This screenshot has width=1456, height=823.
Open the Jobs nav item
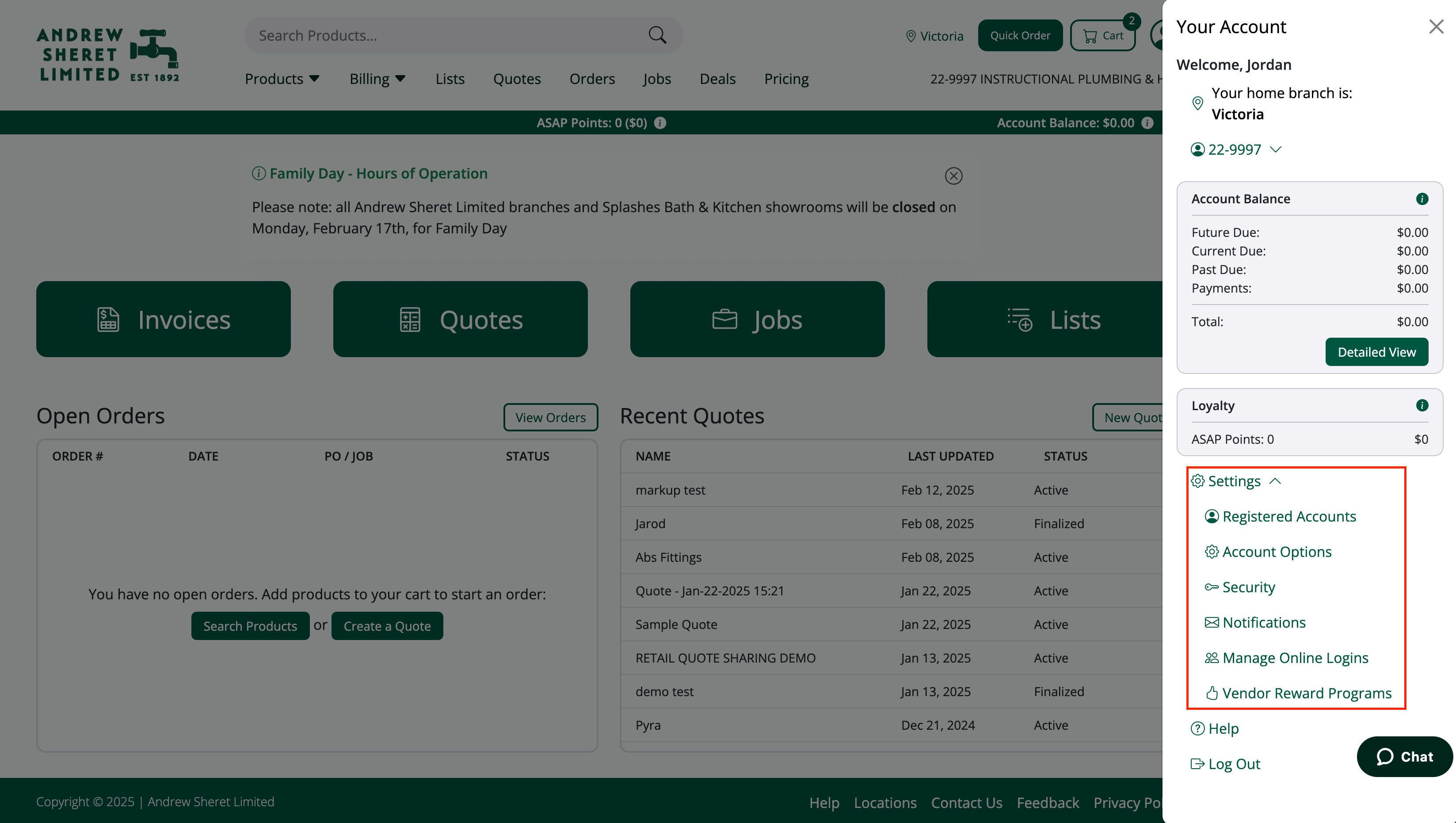[657, 79]
